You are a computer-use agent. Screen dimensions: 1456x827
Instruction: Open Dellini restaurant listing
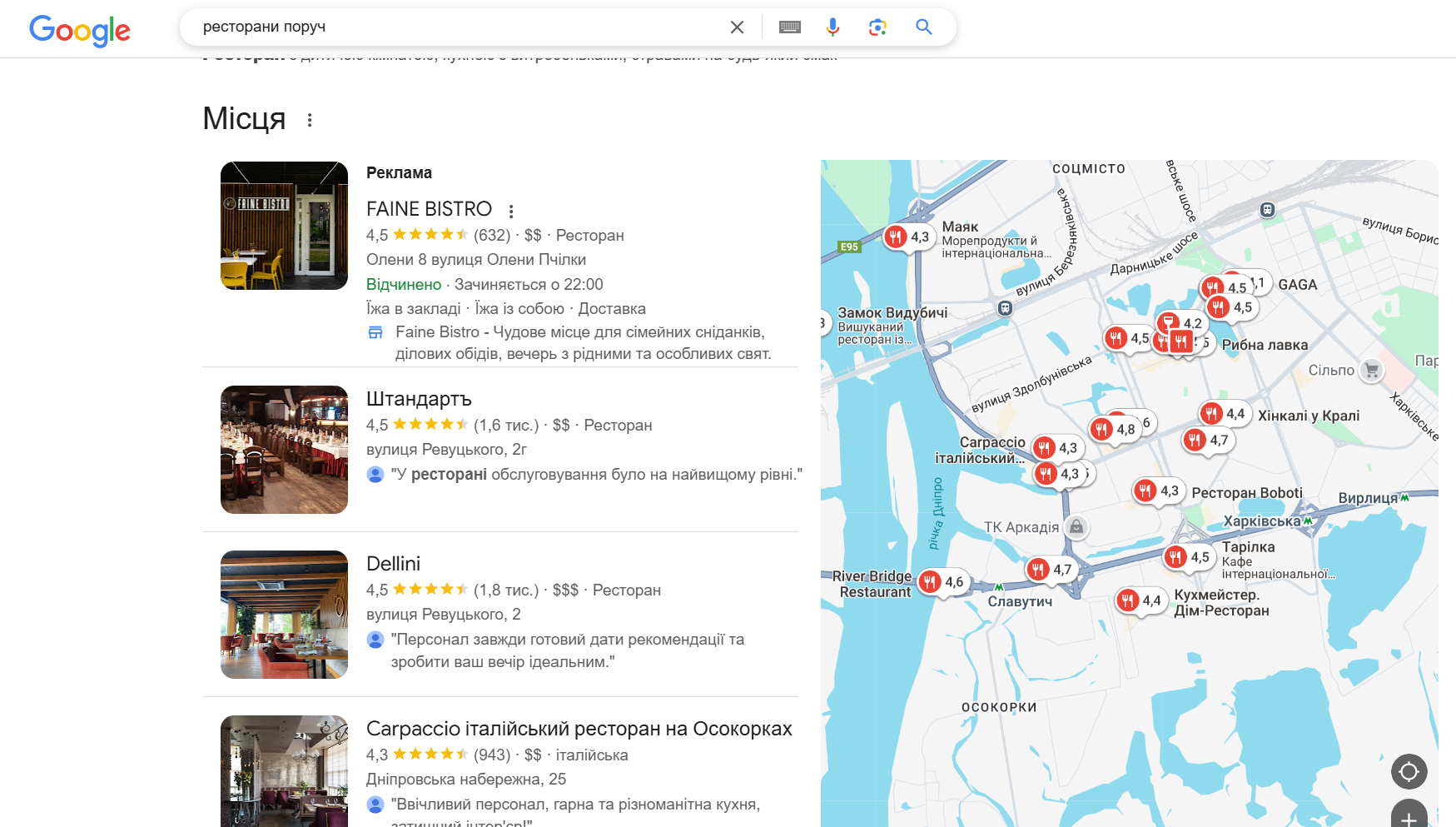(x=393, y=564)
